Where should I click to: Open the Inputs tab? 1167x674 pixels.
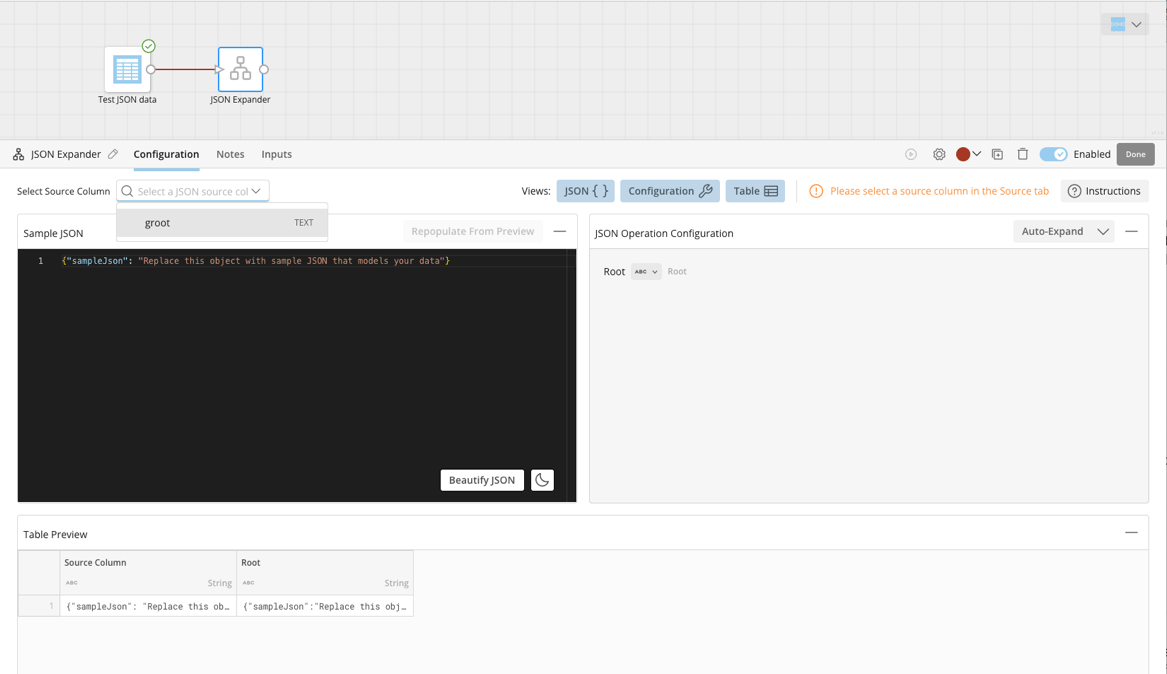coord(276,154)
